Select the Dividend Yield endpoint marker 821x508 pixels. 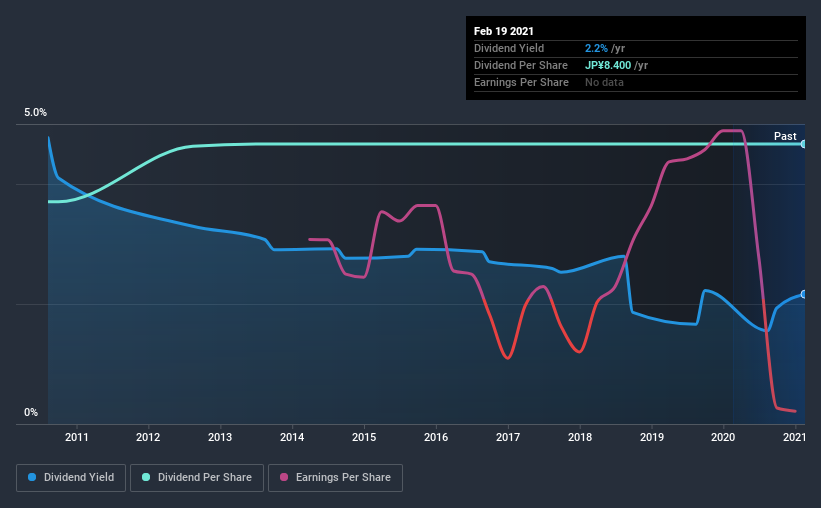(x=804, y=294)
